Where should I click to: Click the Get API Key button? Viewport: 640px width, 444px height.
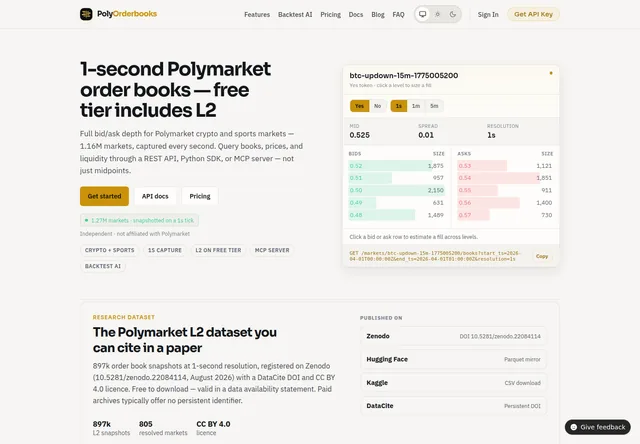click(533, 14)
